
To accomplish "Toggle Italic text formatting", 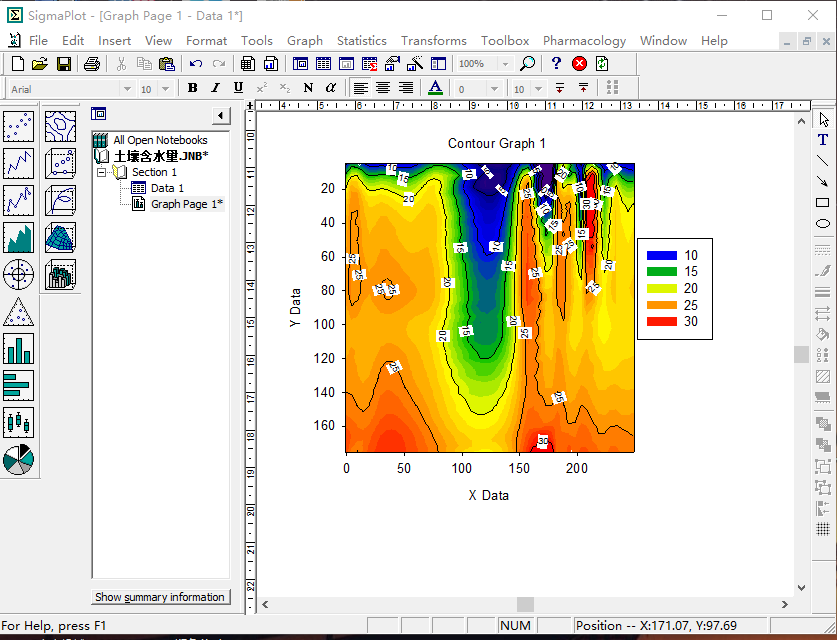I will click(x=215, y=88).
